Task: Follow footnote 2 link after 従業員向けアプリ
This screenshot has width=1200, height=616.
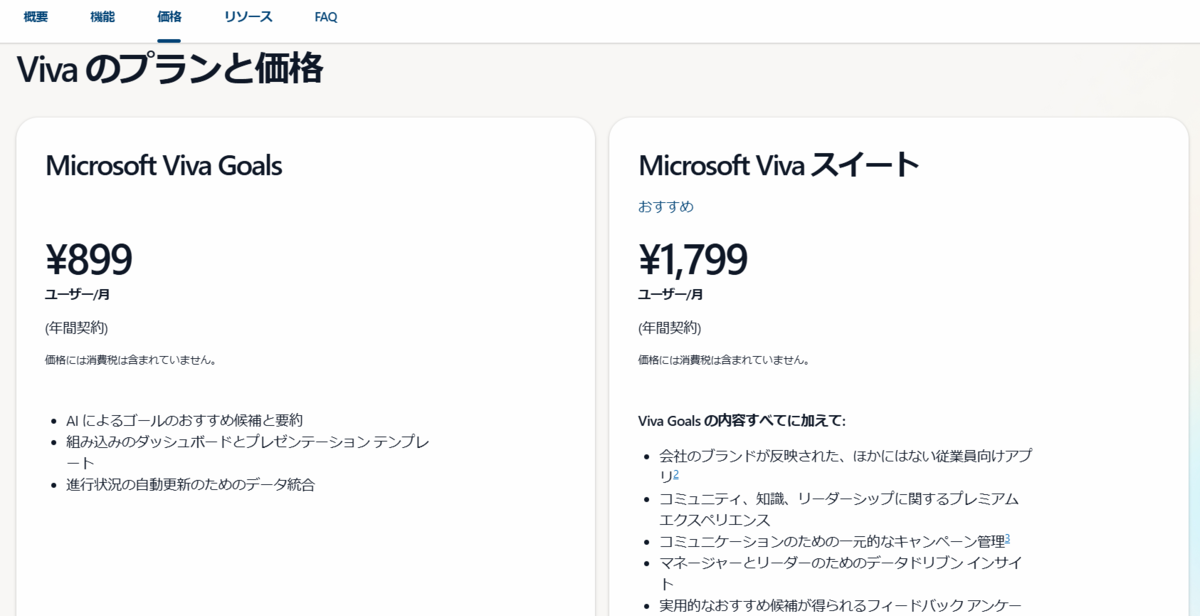Action: click(x=676, y=474)
